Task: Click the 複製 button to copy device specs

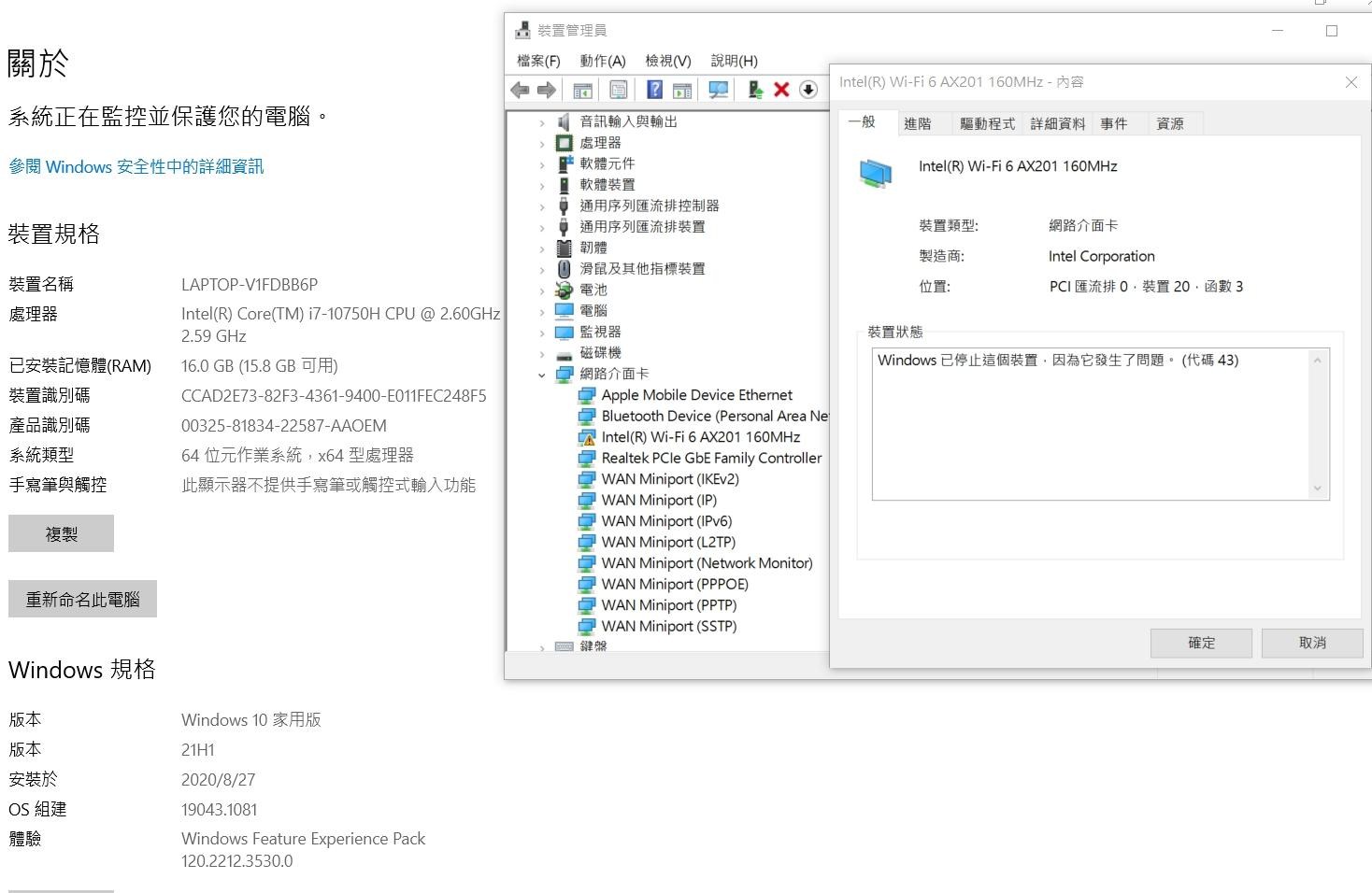Action: (61, 532)
